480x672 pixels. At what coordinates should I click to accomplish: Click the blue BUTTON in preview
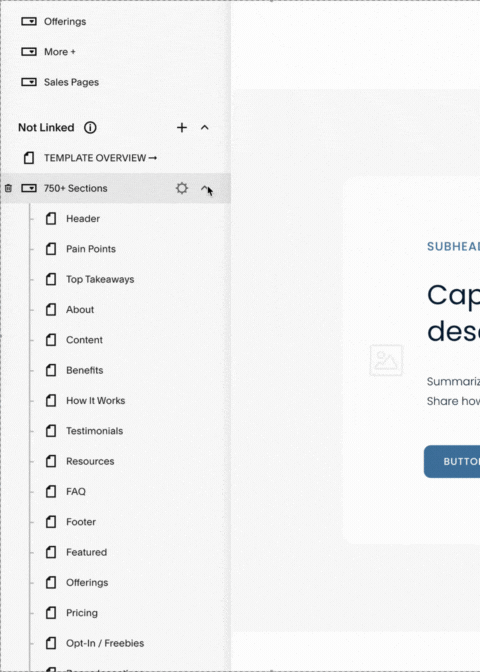[452, 462]
